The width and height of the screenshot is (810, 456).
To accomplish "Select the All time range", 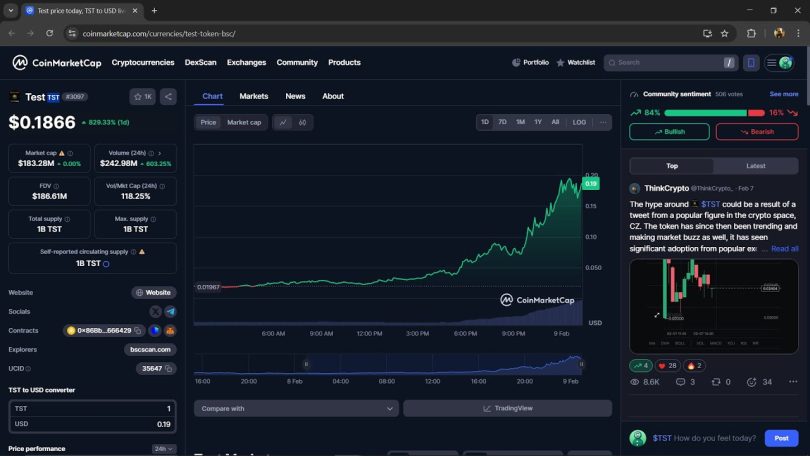I will click(555, 122).
